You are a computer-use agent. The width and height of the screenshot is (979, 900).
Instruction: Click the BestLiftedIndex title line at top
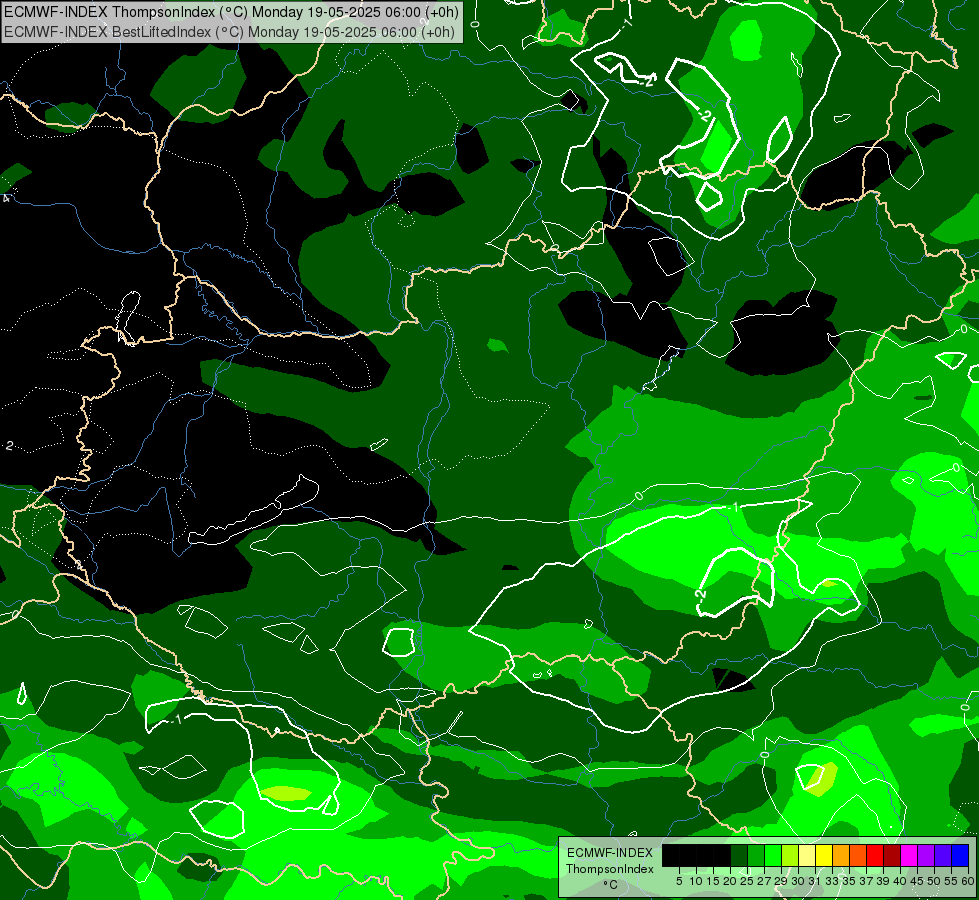[x=230, y=32]
